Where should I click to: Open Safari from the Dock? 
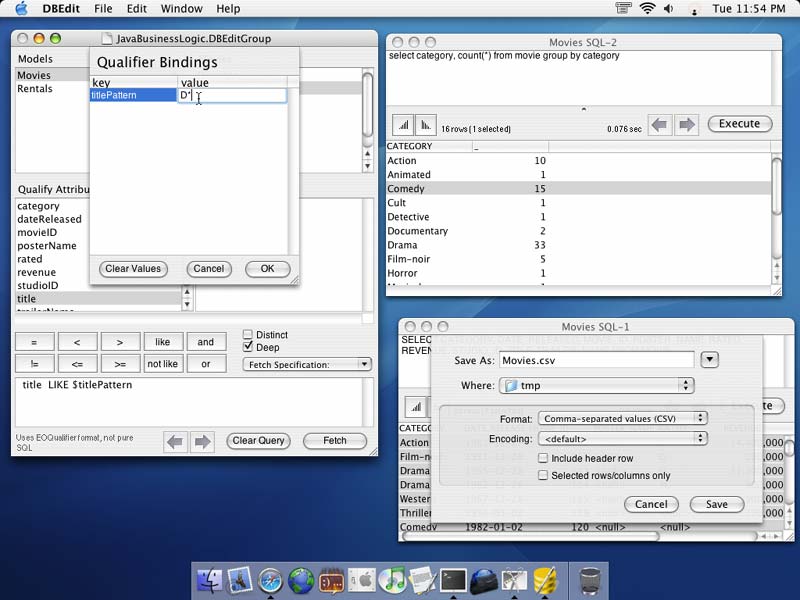(x=270, y=580)
